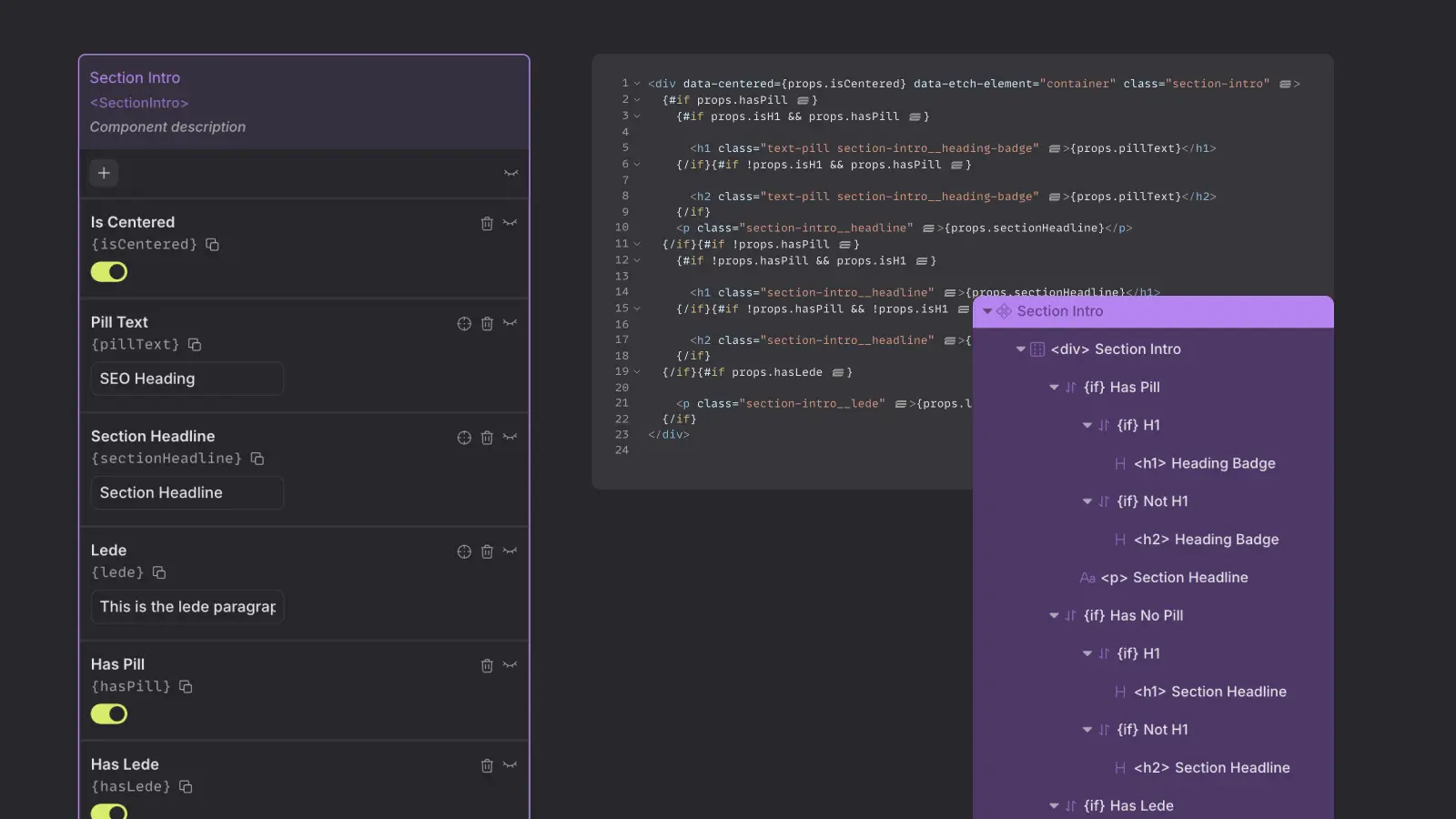Click the hide icon beside the plus button

click(x=511, y=173)
